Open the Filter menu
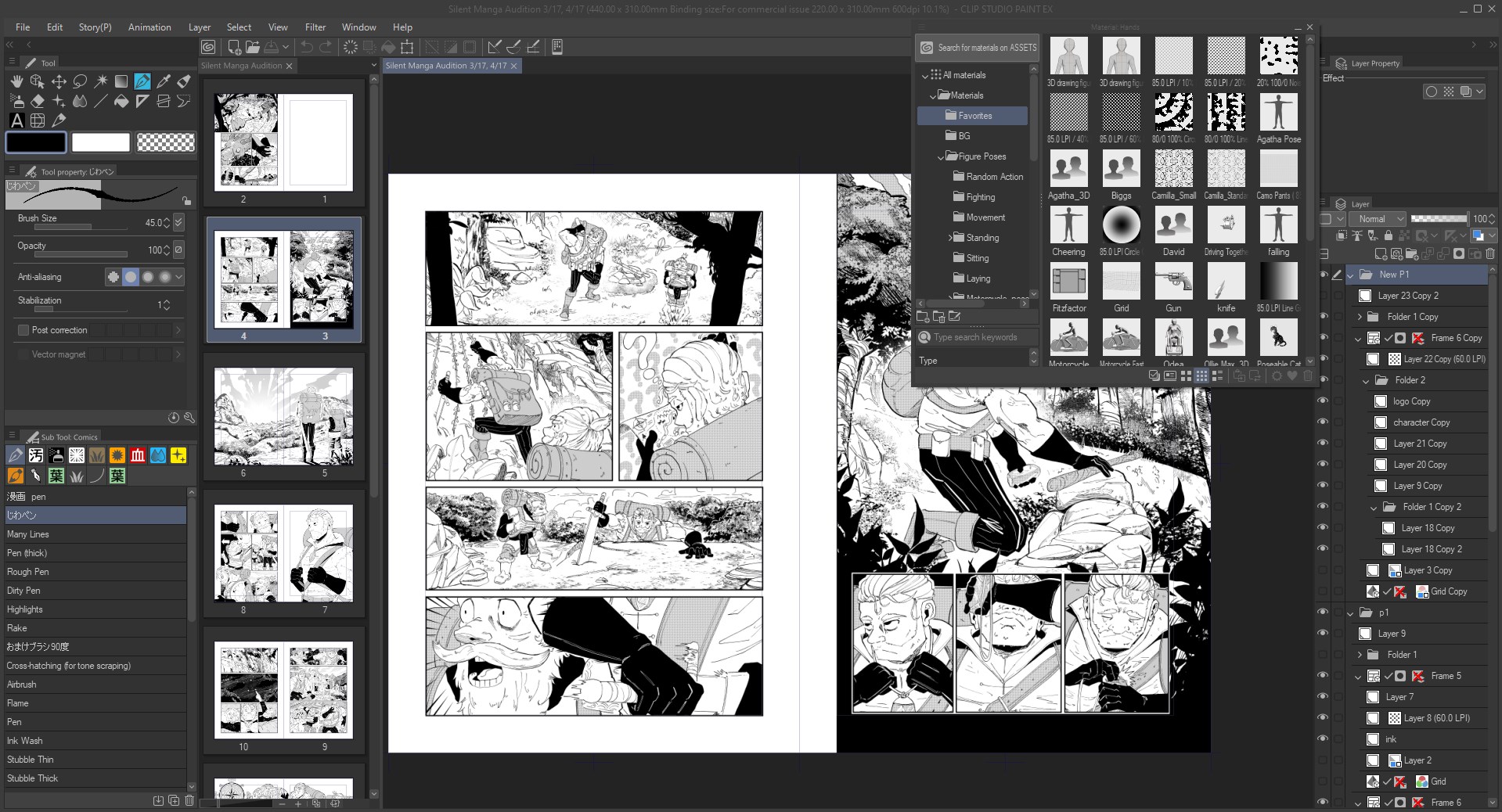The height and width of the screenshot is (812, 1502). pos(315,27)
